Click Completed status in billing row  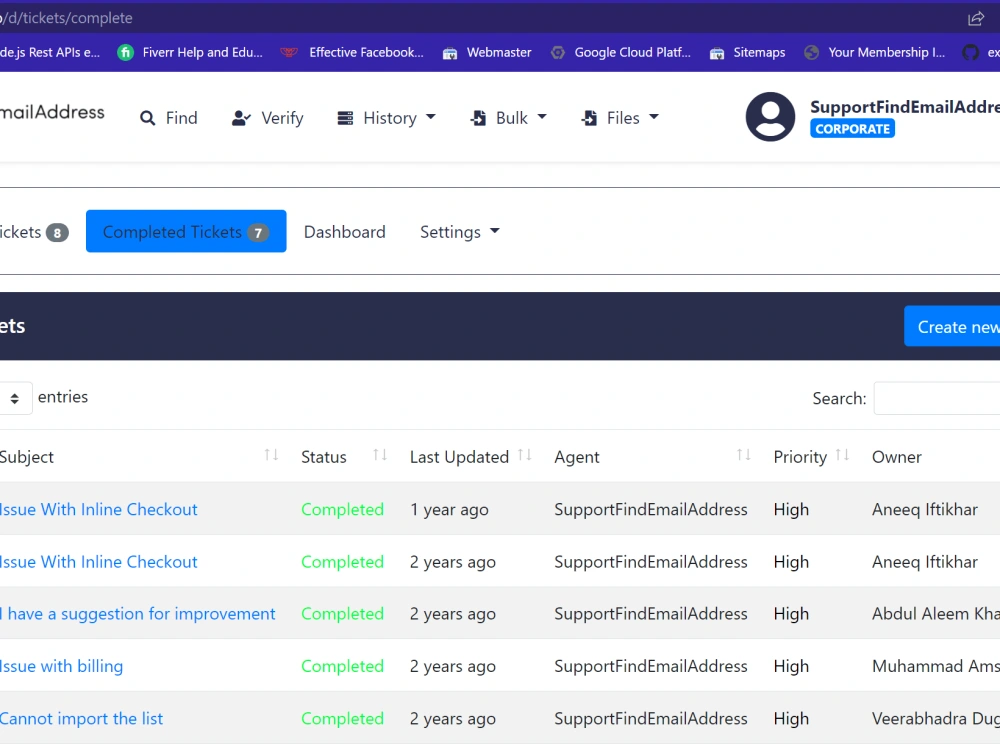click(342, 666)
